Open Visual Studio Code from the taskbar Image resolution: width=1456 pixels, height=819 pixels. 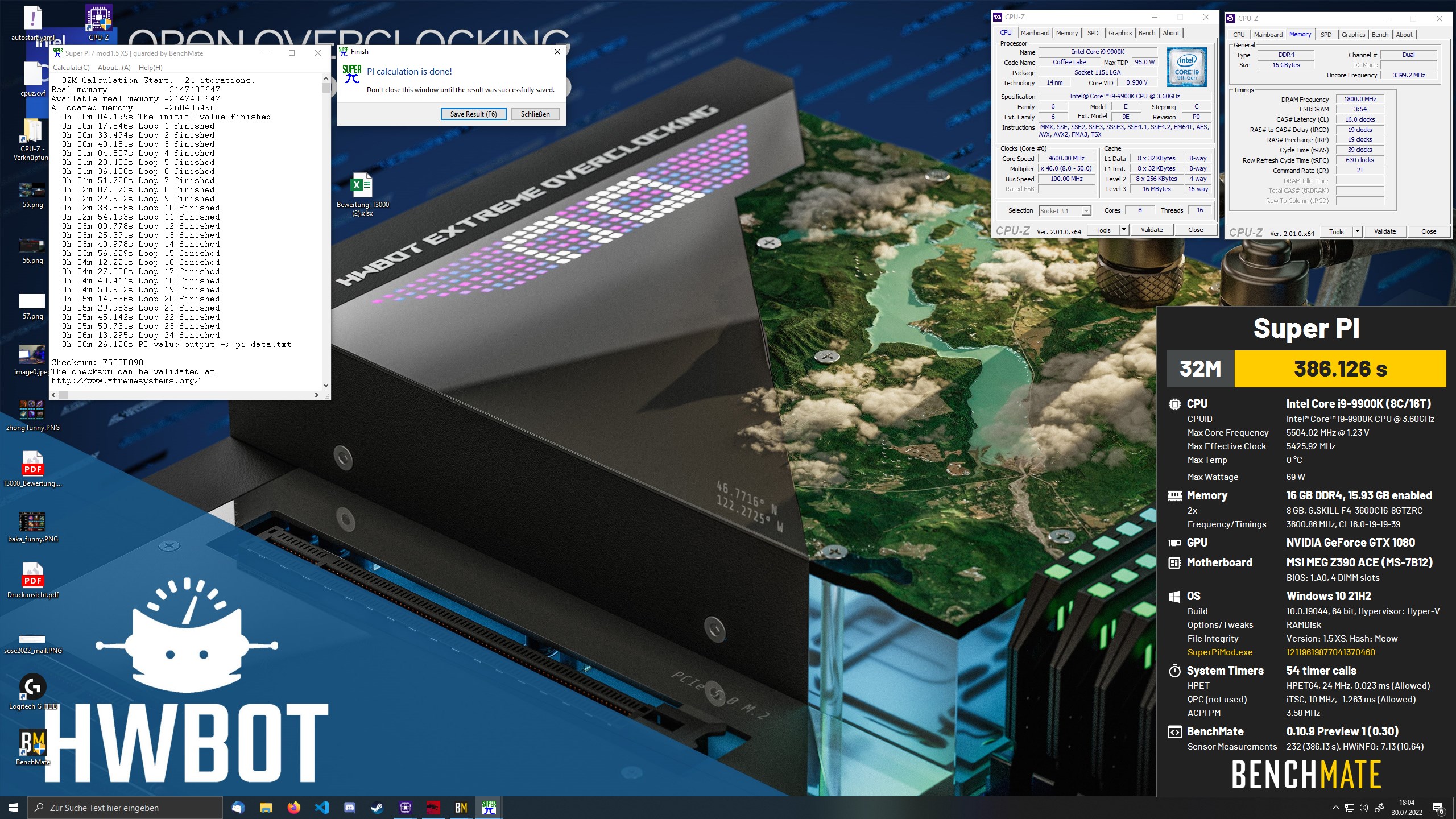(322, 808)
